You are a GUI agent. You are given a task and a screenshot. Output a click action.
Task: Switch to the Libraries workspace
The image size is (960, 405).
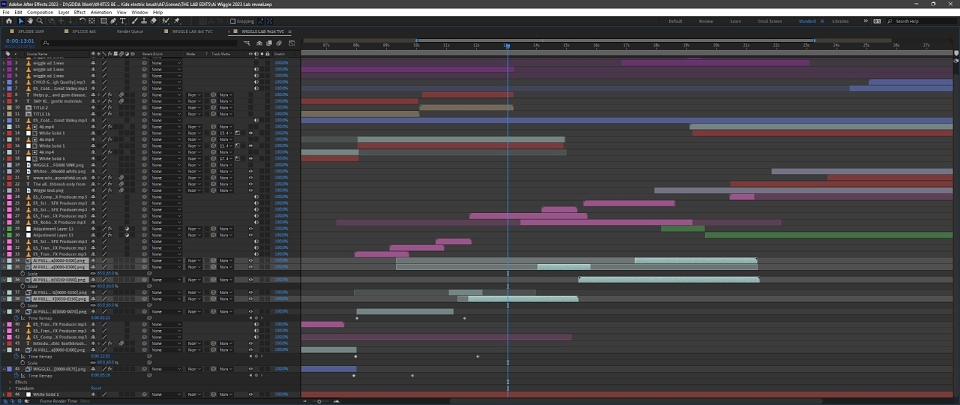(840, 21)
